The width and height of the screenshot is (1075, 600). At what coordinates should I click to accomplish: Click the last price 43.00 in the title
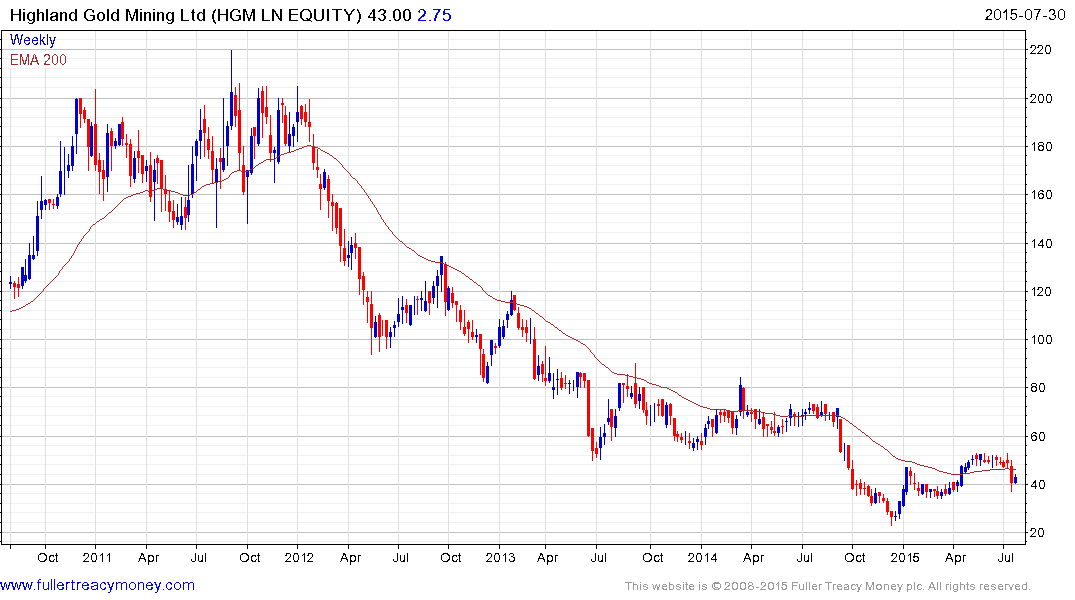[389, 15]
